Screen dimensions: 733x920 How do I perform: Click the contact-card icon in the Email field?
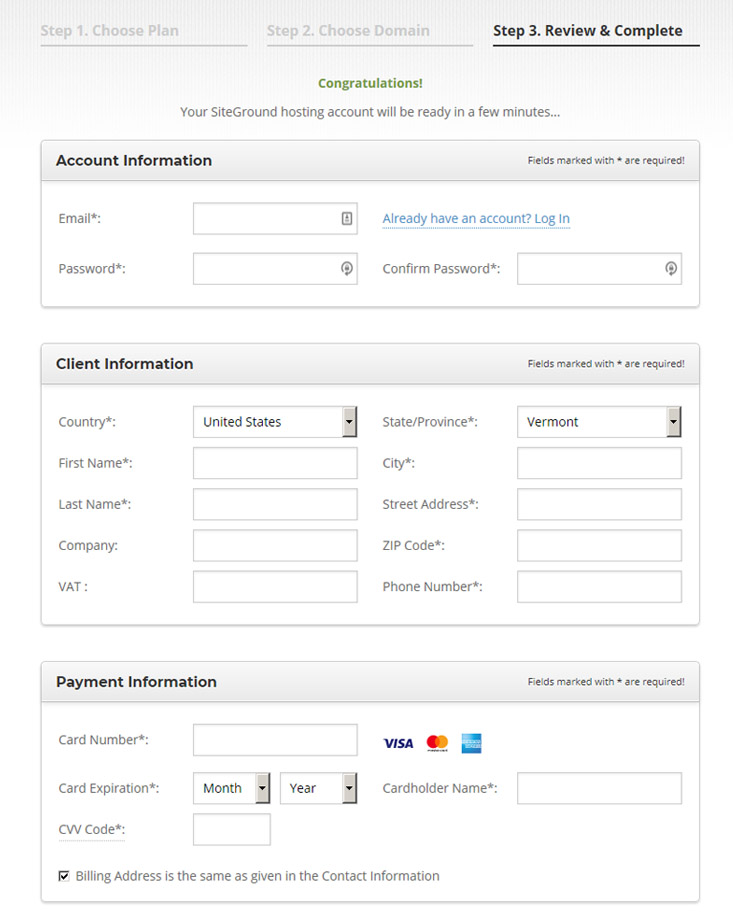click(347, 218)
